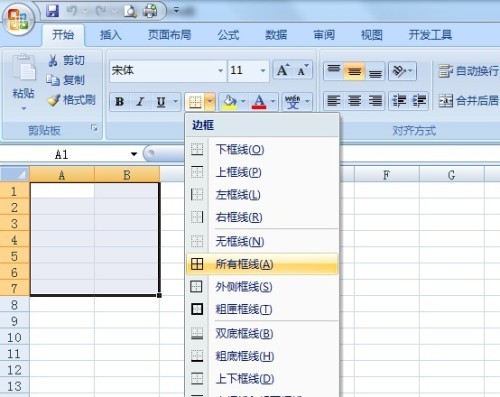Choose 无框线(N) no border
The image size is (500, 397).
click(262, 241)
